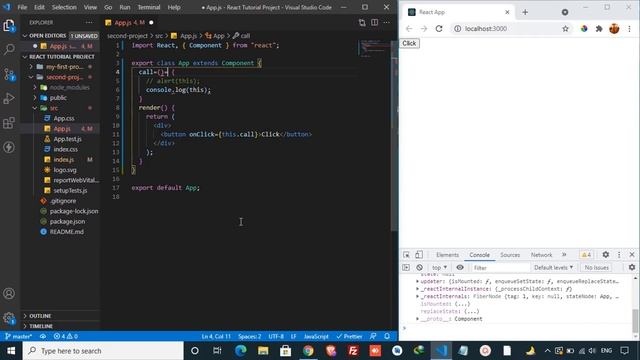640x360 pixels.
Task: Toggle console sidebar in DevTools
Action: tap(406, 267)
